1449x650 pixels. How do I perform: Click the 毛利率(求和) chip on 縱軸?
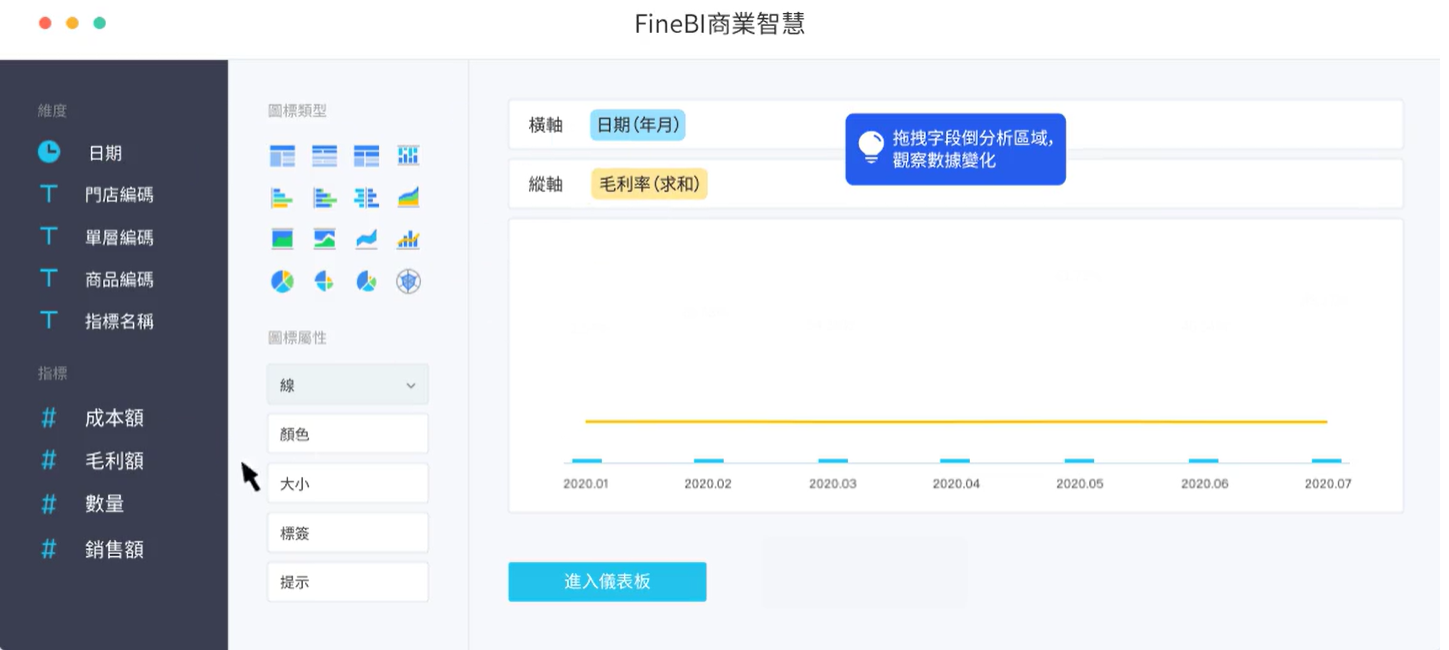[649, 184]
